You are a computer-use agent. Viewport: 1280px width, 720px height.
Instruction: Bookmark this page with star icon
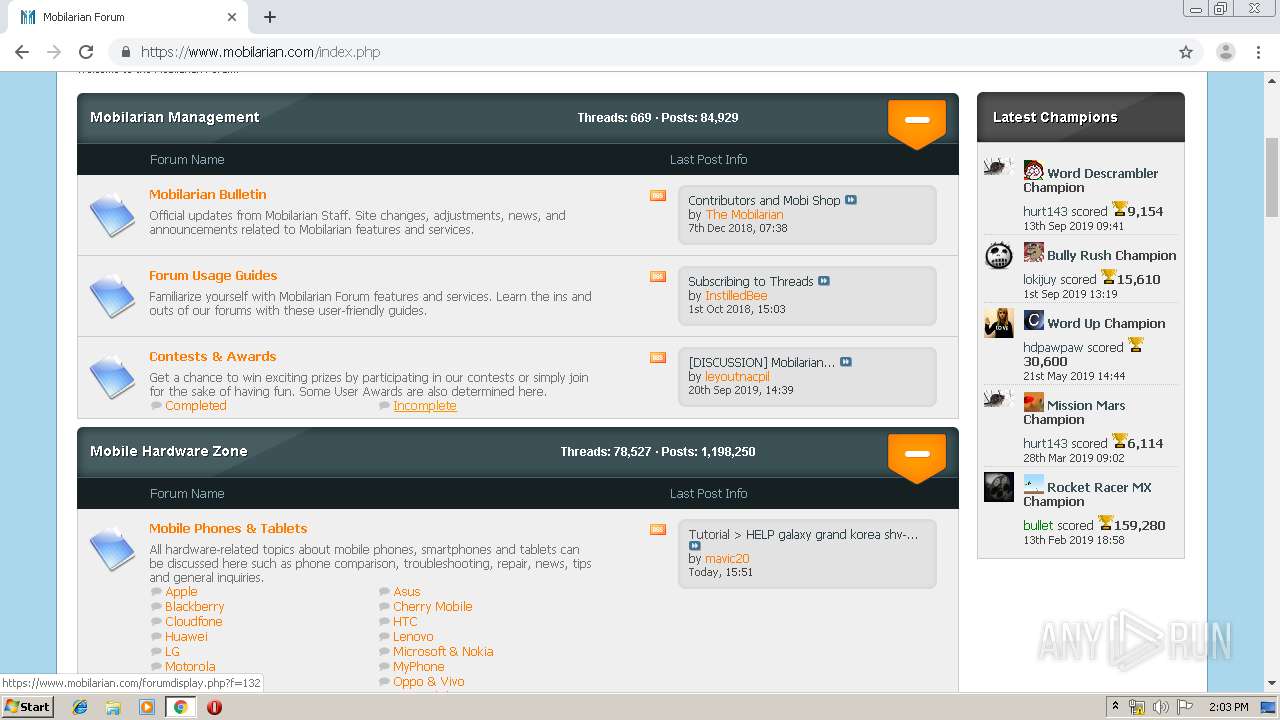point(1186,52)
